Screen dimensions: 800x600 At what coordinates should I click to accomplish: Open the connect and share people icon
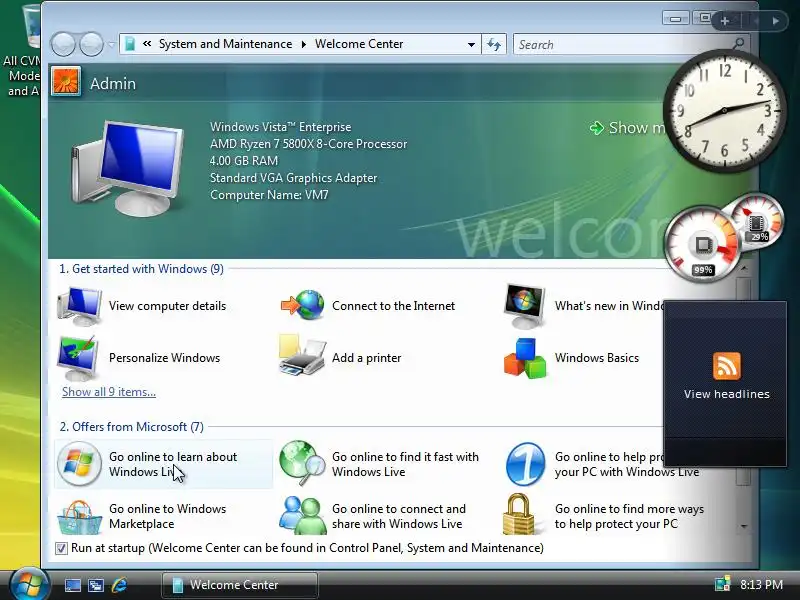(303, 515)
